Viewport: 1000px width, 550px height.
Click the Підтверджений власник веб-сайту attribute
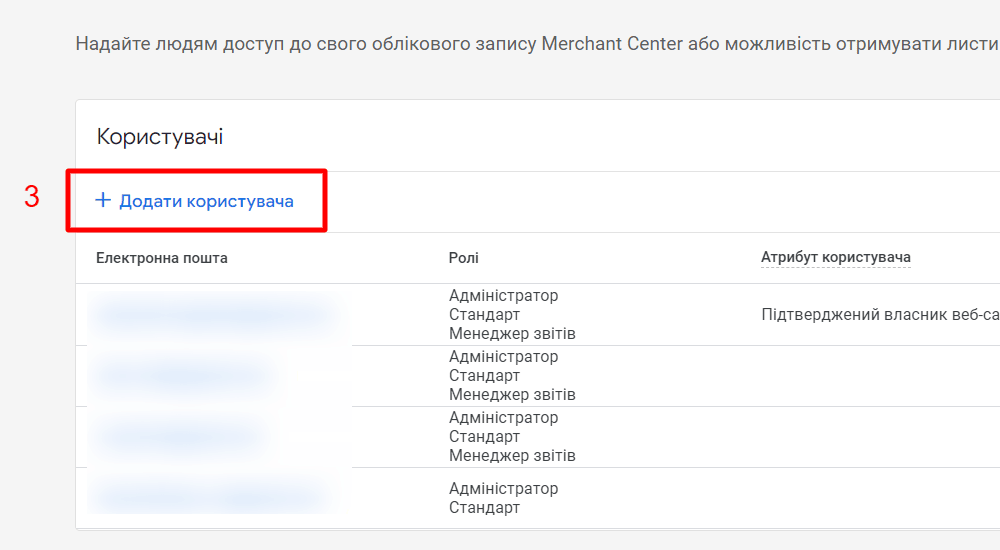[880, 315]
